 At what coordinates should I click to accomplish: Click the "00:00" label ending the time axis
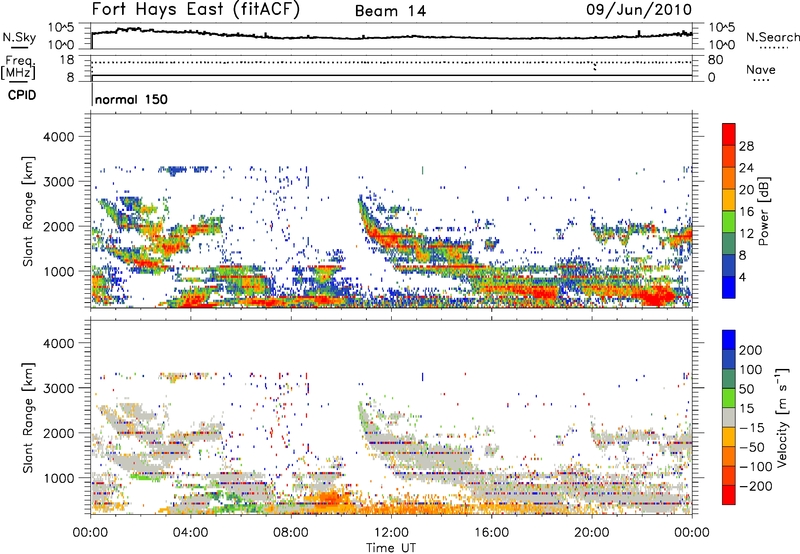coord(692,533)
